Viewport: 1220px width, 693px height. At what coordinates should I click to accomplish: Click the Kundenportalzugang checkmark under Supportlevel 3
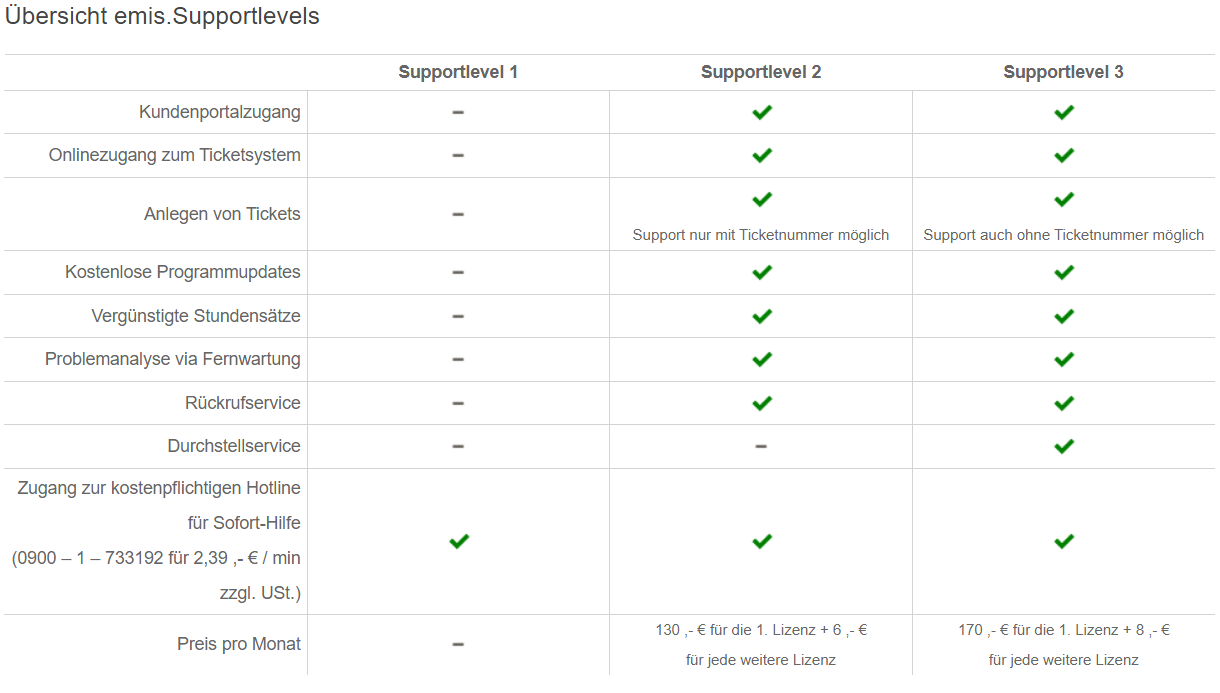[1064, 112]
